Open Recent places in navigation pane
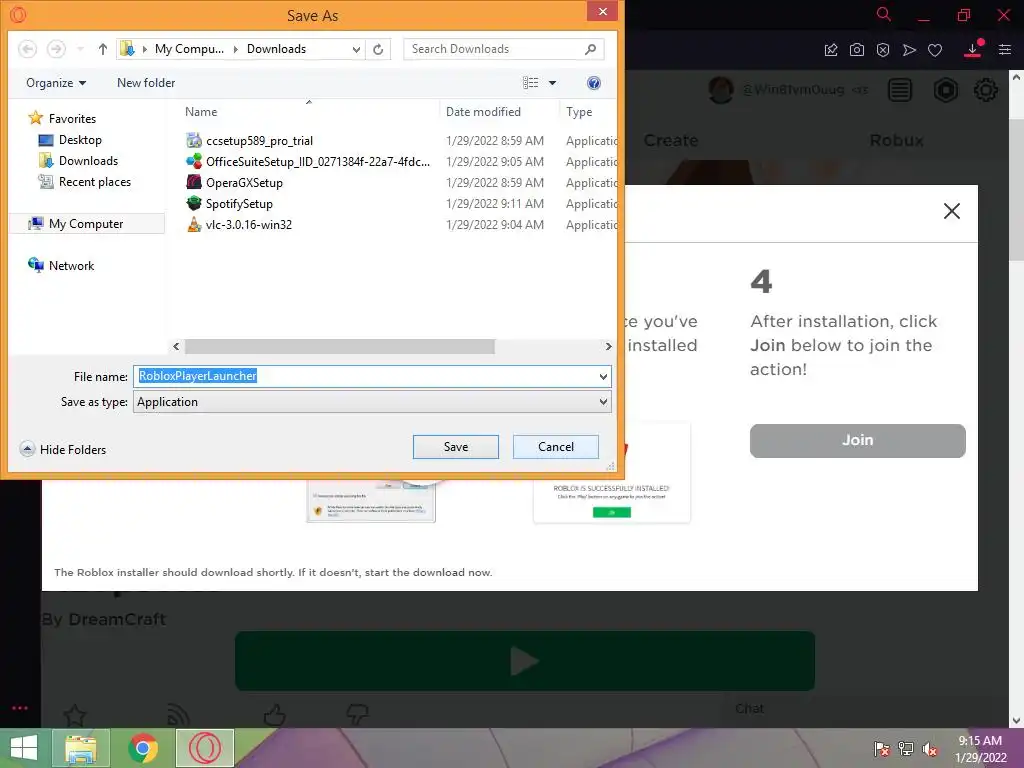 tap(84, 182)
